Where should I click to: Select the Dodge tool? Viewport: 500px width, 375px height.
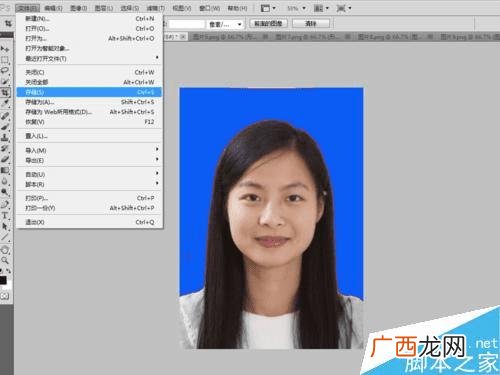click(5, 192)
